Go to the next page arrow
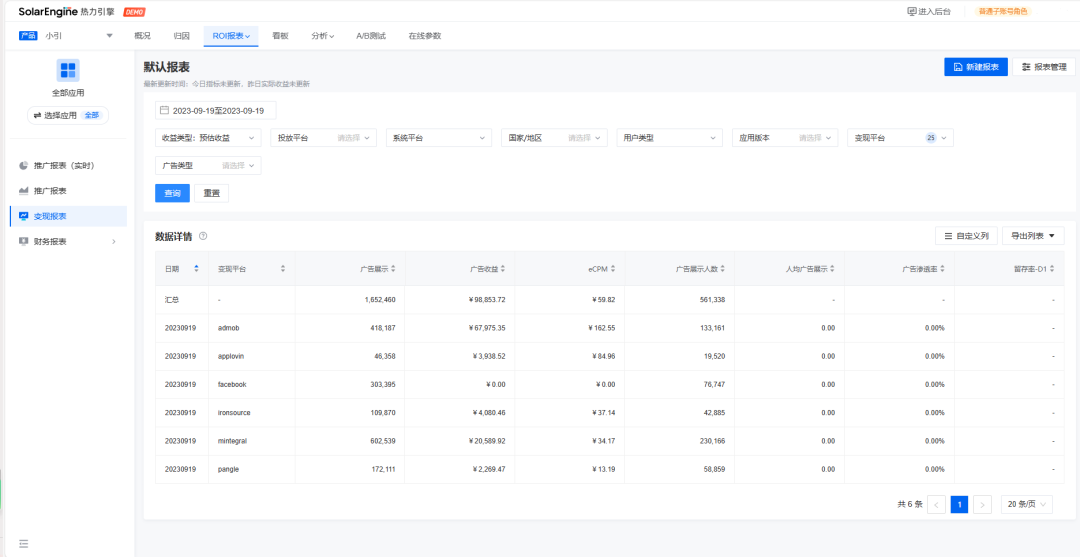The image size is (1080, 557). tap(982, 504)
